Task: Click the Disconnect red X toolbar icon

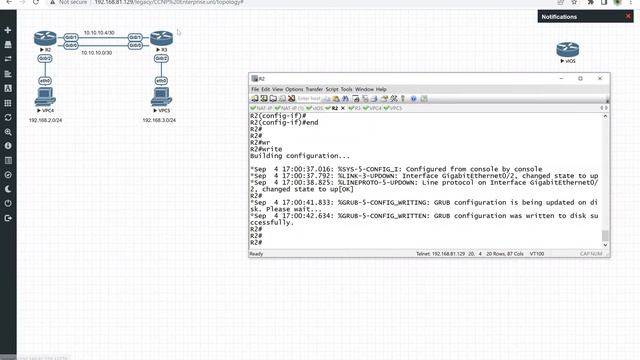Action: pyautogui.click(x=291, y=98)
